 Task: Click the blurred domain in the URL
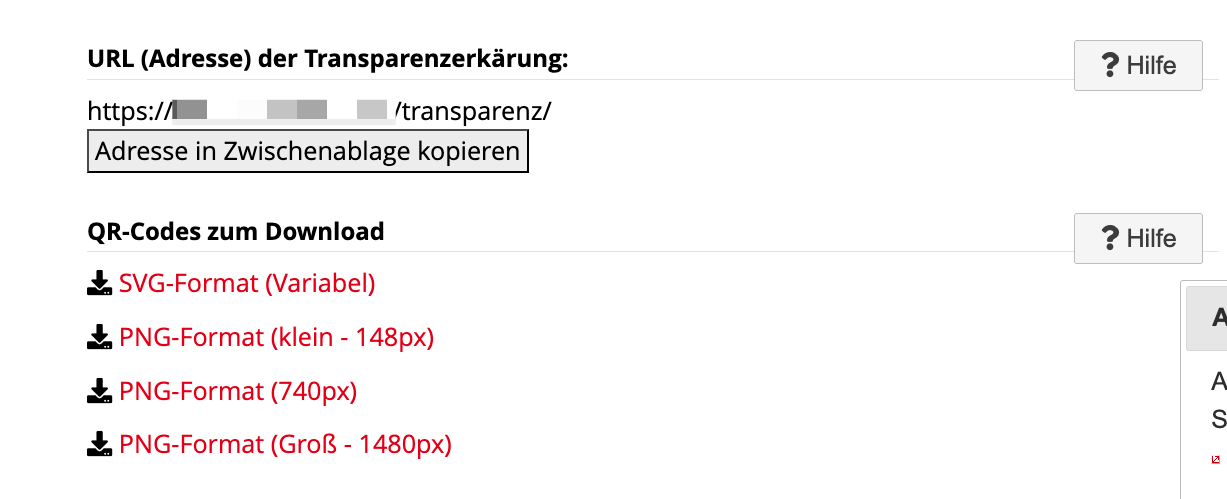coord(280,110)
